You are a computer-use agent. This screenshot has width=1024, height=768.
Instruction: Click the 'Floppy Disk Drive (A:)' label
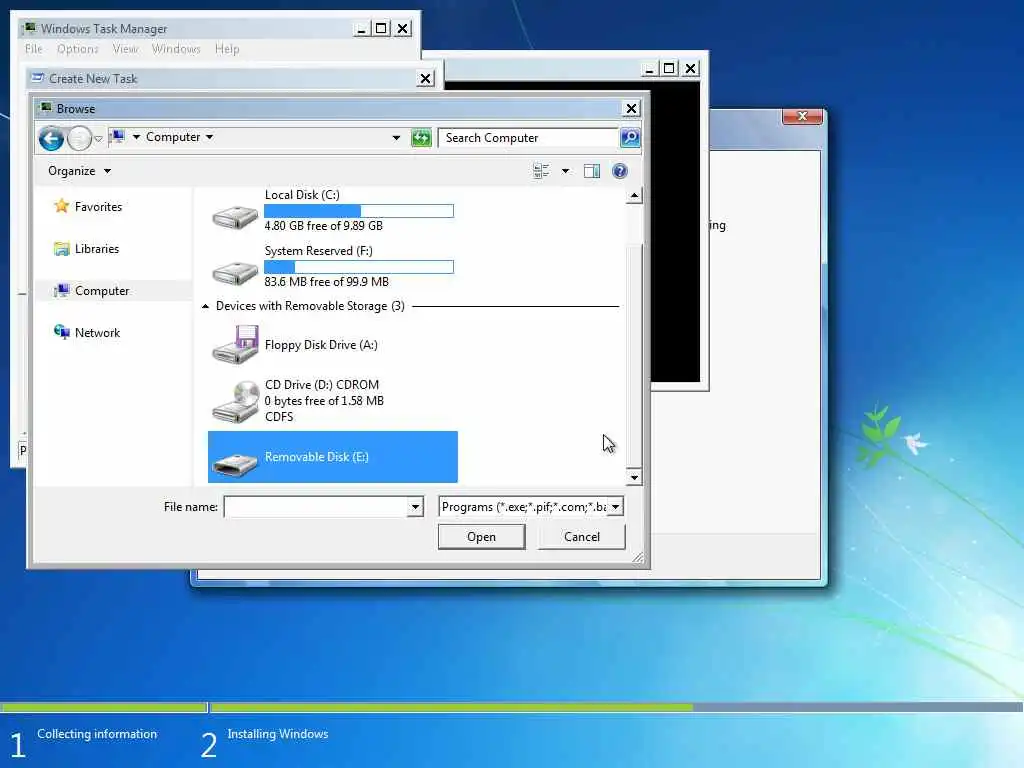(x=321, y=345)
